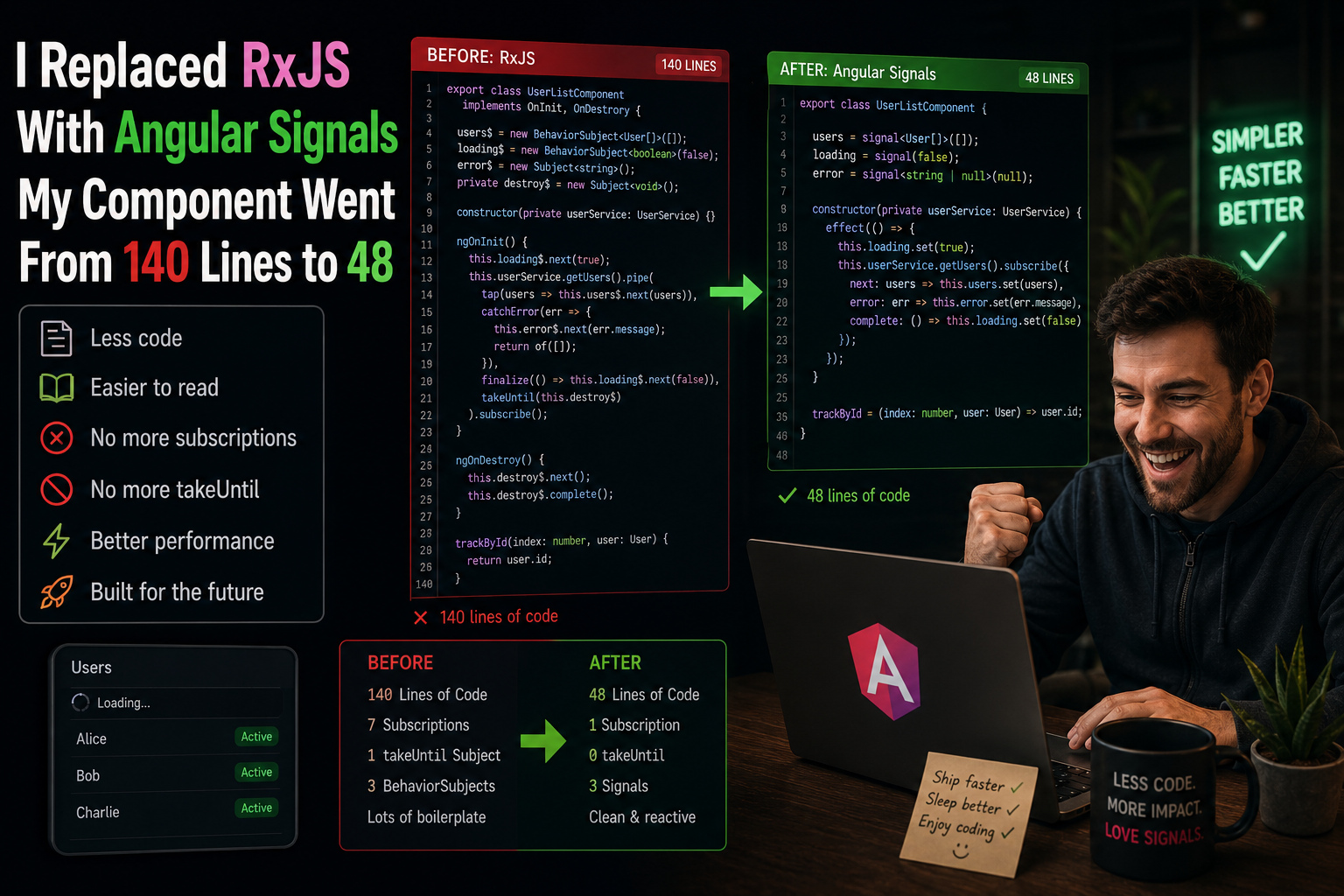Click the finalize(() => ...) code line
This screenshot has width=1344, height=896.
pyautogui.click(x=600, y=380)
